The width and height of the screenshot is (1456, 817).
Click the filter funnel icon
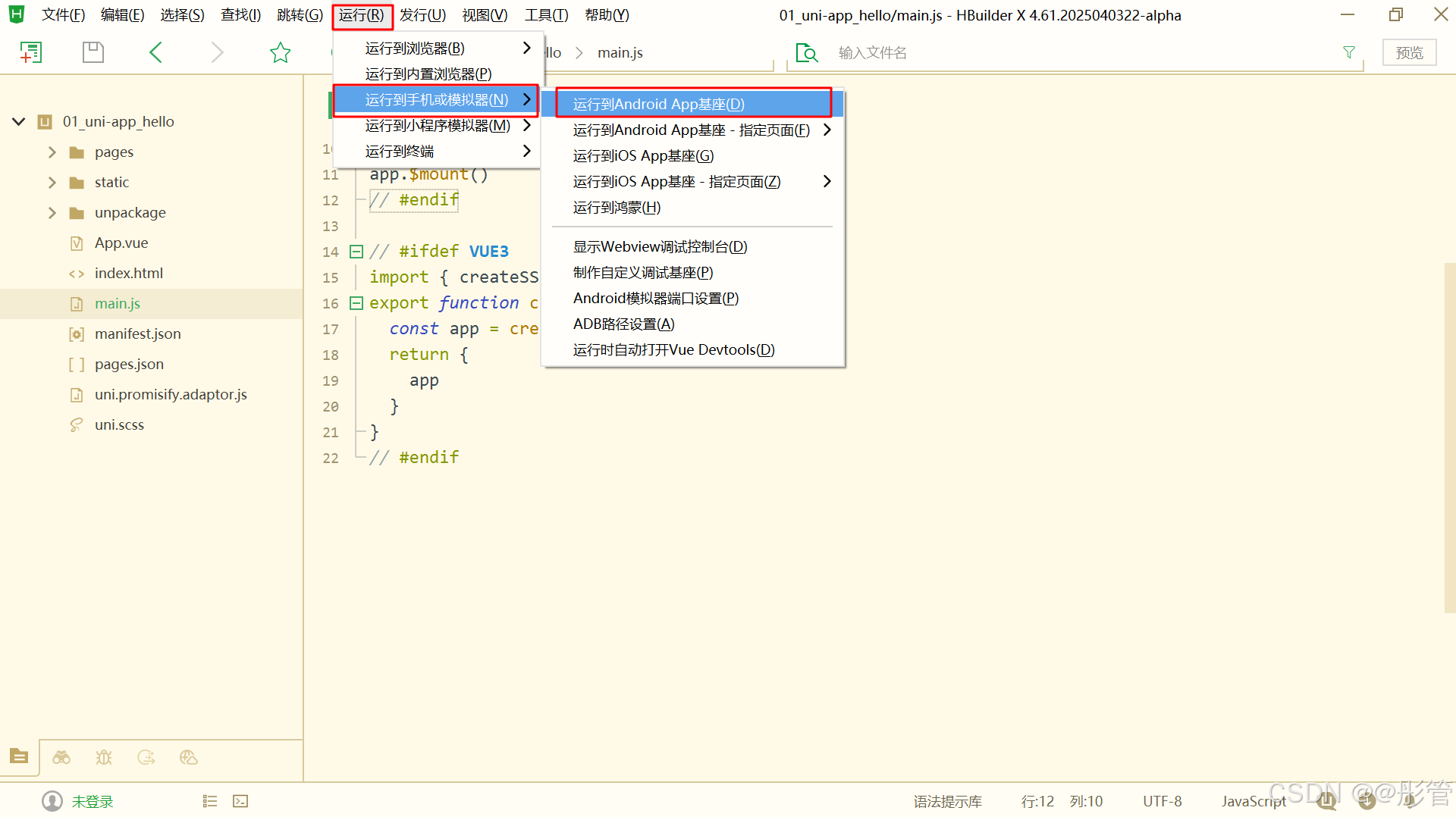1349,52
